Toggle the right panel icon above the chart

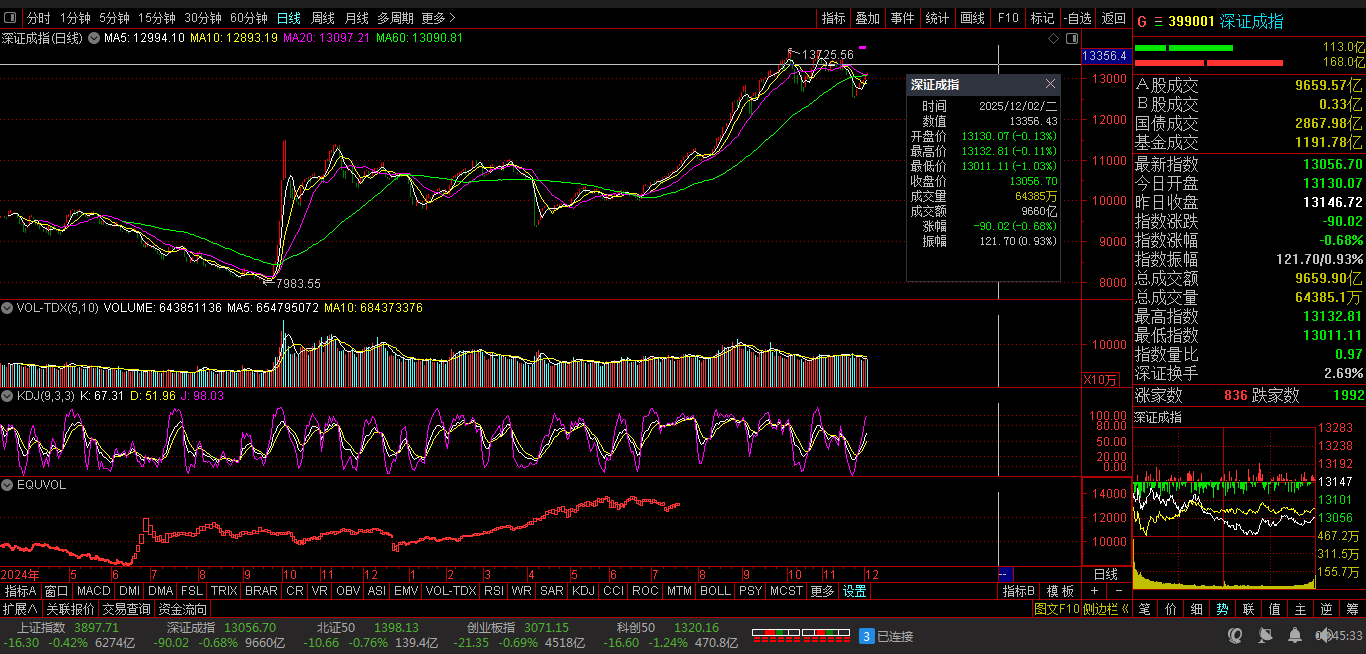[1072, 38]
